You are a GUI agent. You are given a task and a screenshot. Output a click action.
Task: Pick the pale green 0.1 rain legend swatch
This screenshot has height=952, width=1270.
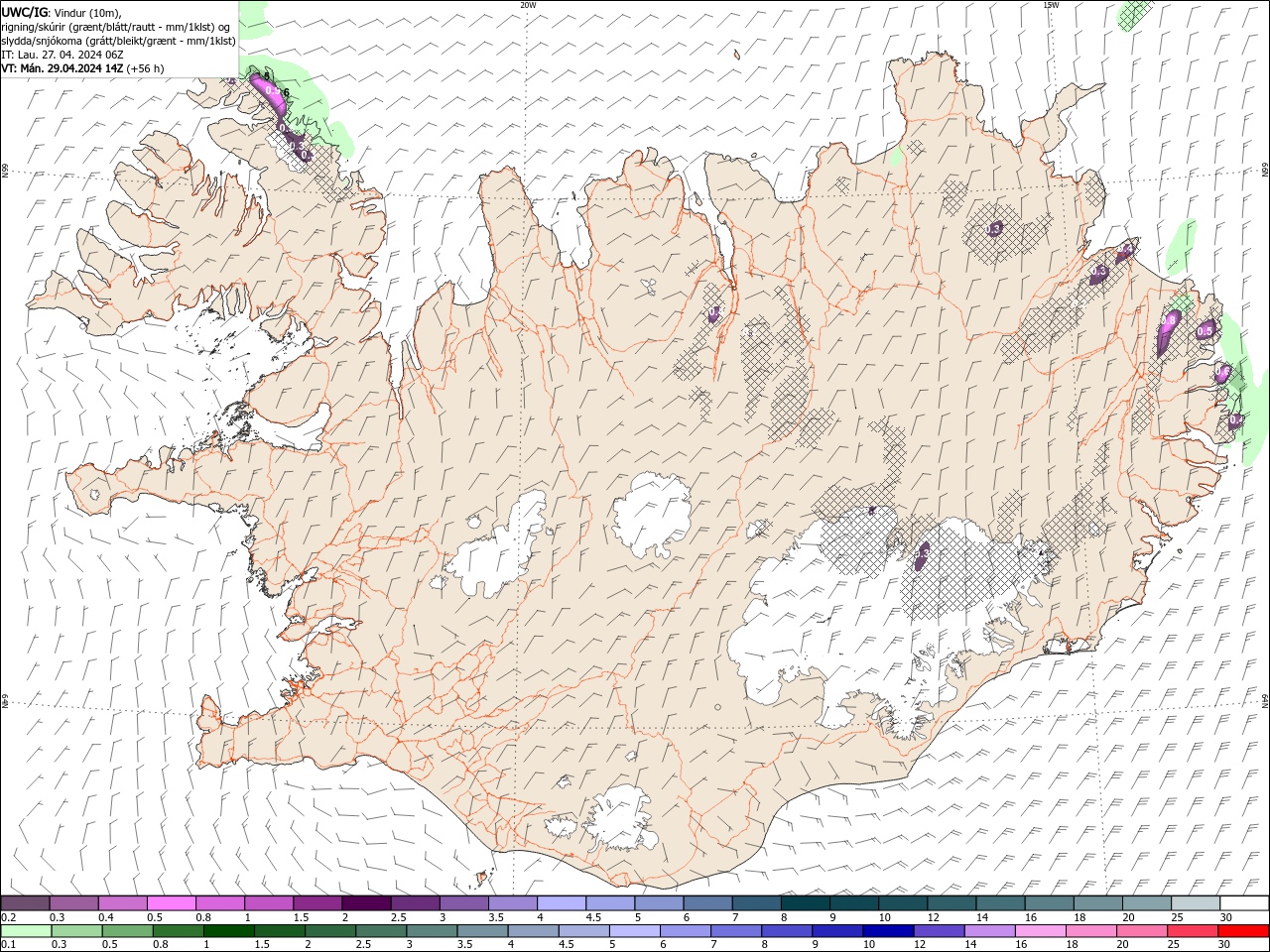tap(26, 931)
